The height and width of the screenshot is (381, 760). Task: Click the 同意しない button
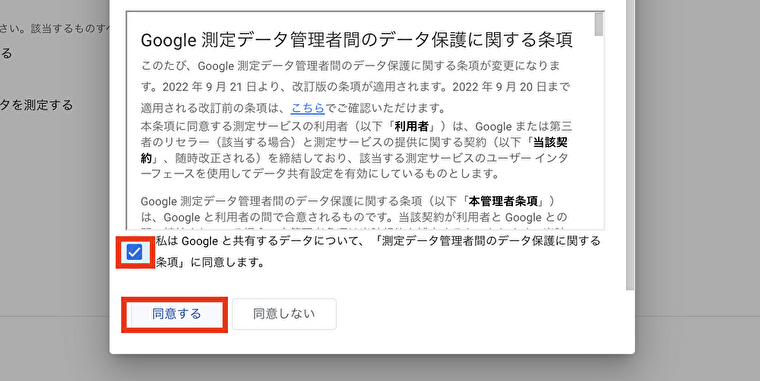pos(284,314)
